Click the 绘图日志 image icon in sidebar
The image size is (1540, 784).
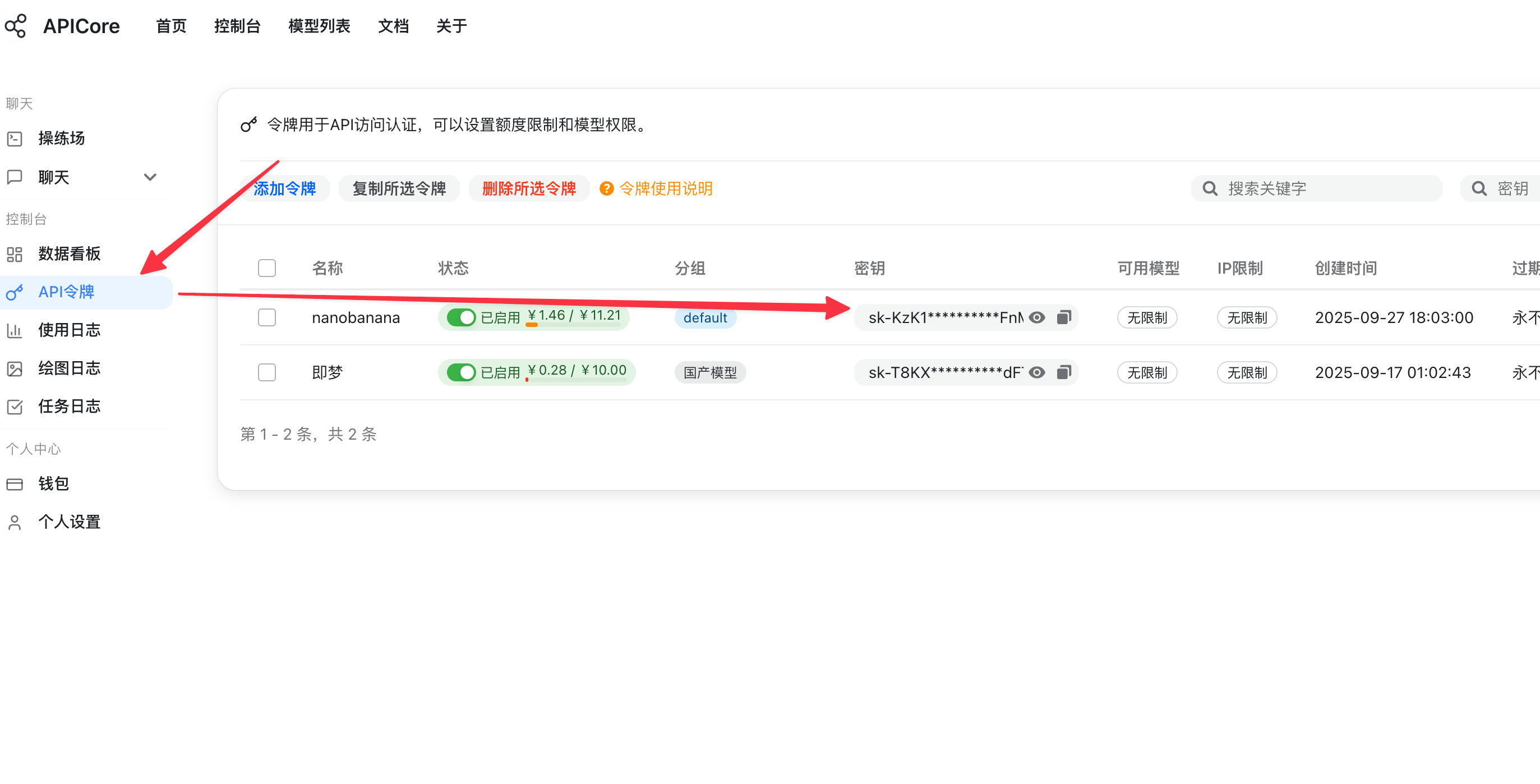tap(15, 368)
